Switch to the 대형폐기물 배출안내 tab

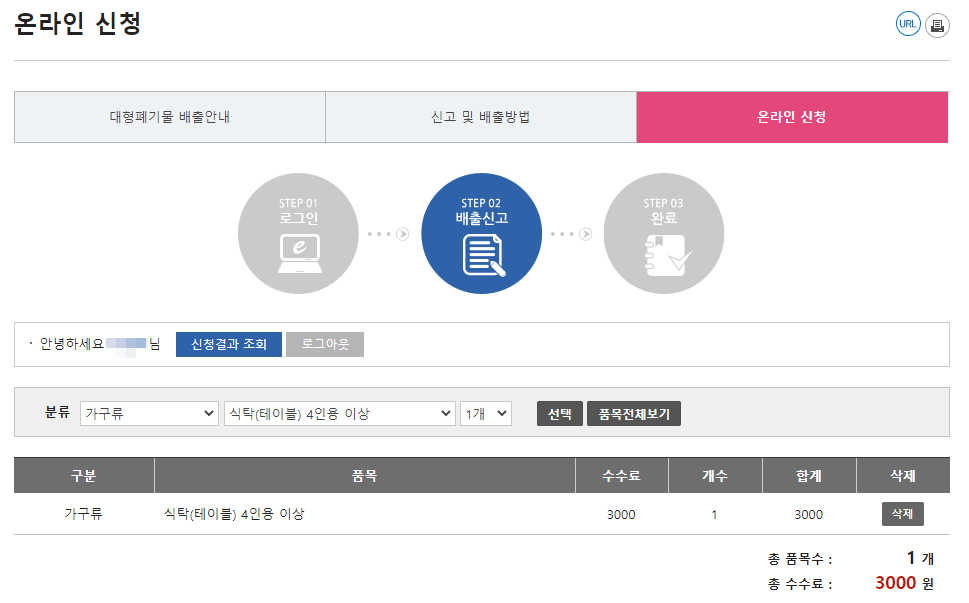click(x=169, y=117)
